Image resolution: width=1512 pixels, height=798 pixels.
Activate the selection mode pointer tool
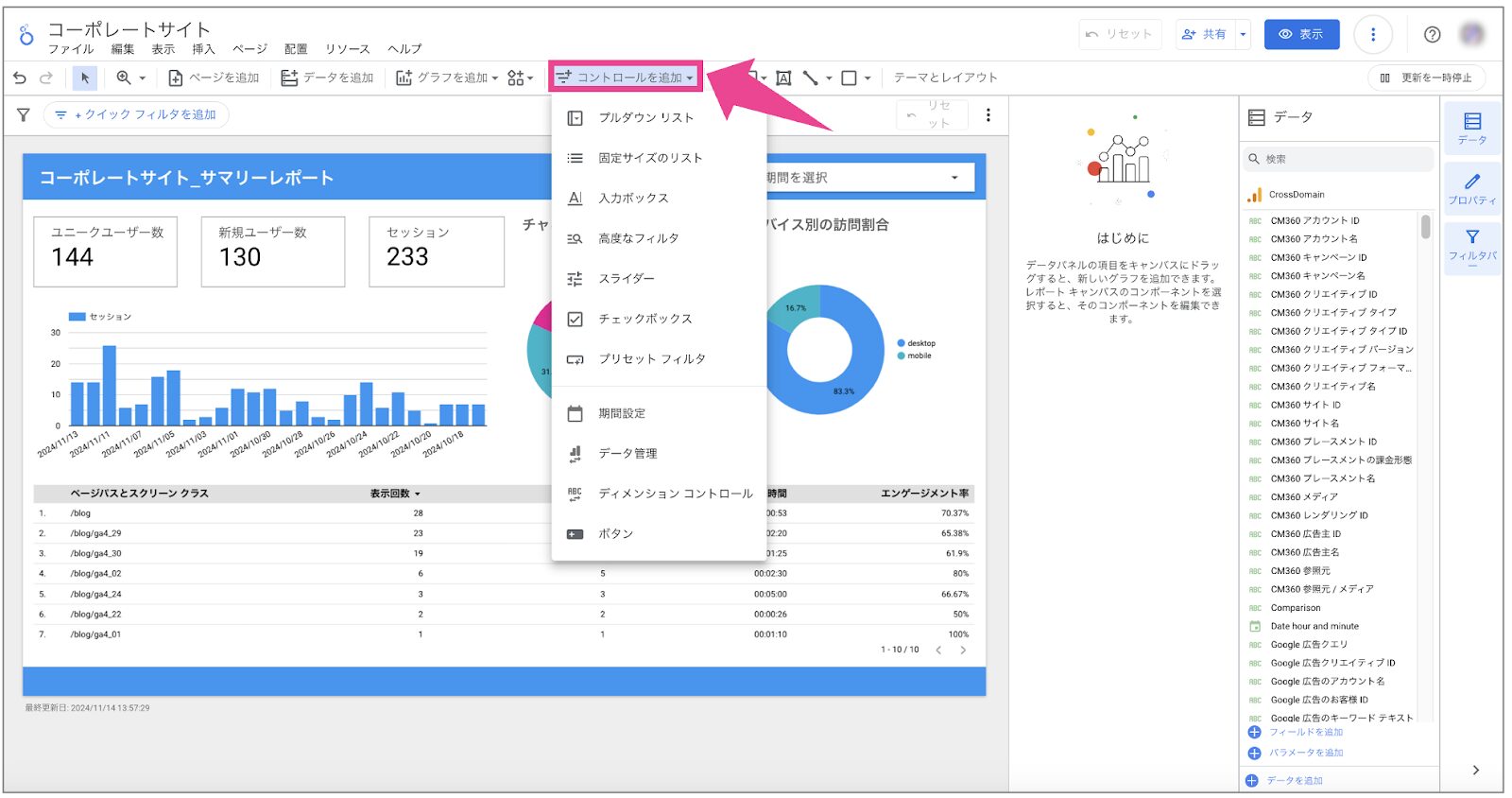(x=85, y=78)
